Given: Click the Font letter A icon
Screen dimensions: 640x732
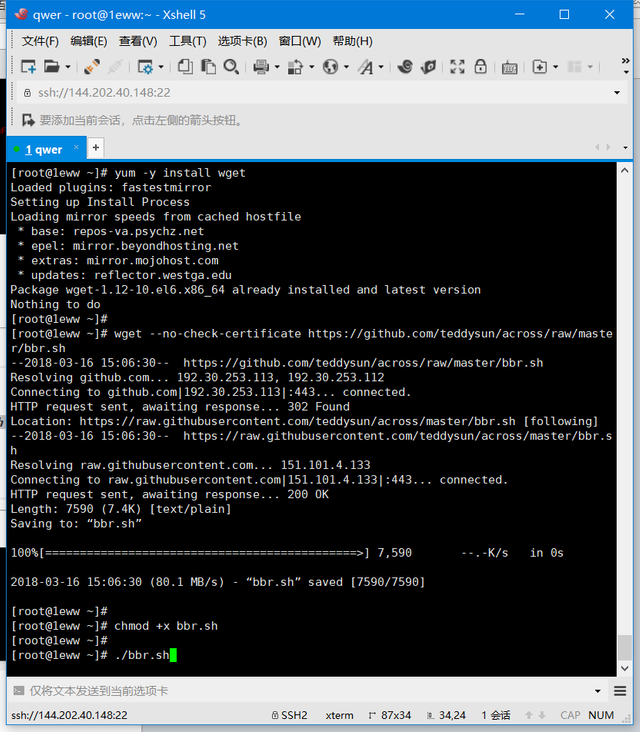Looking at the screenshot, I should point(366,67).
